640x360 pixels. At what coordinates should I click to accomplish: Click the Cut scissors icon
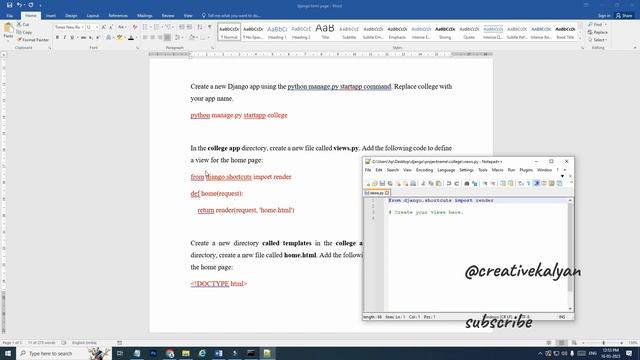(x=19, y=24)
